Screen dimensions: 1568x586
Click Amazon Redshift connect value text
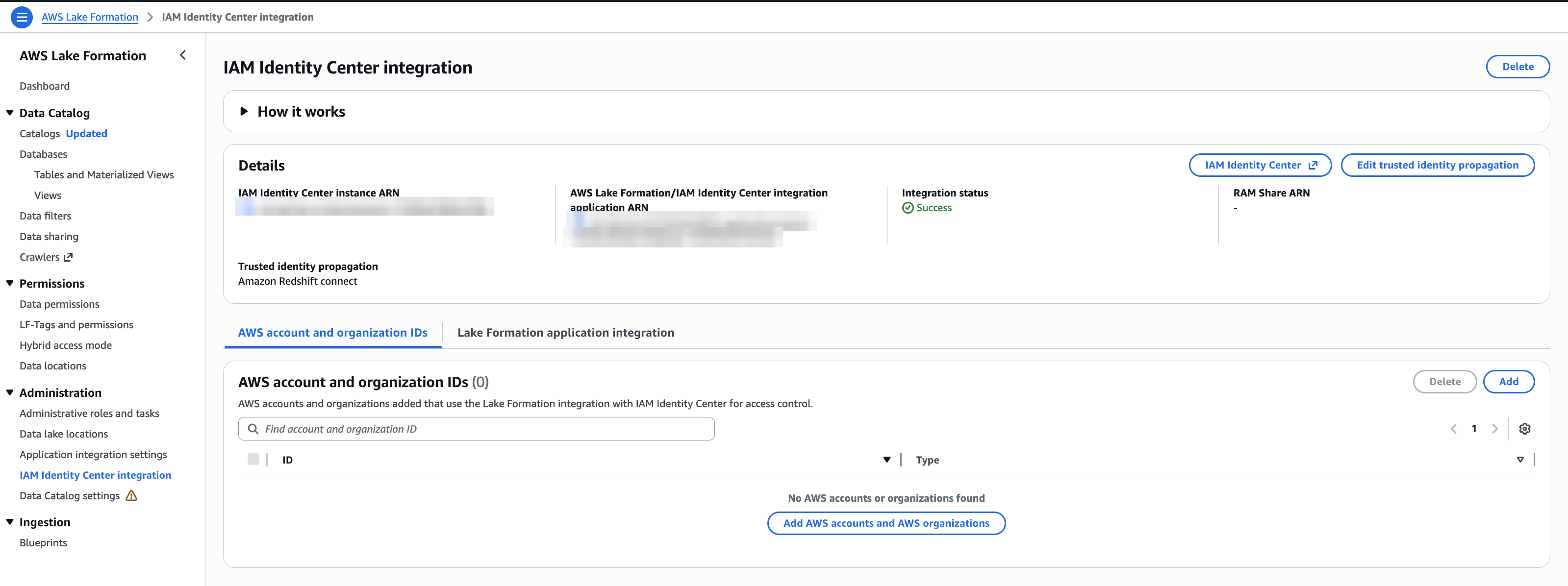pyautogui.click(x=298, y=282)
